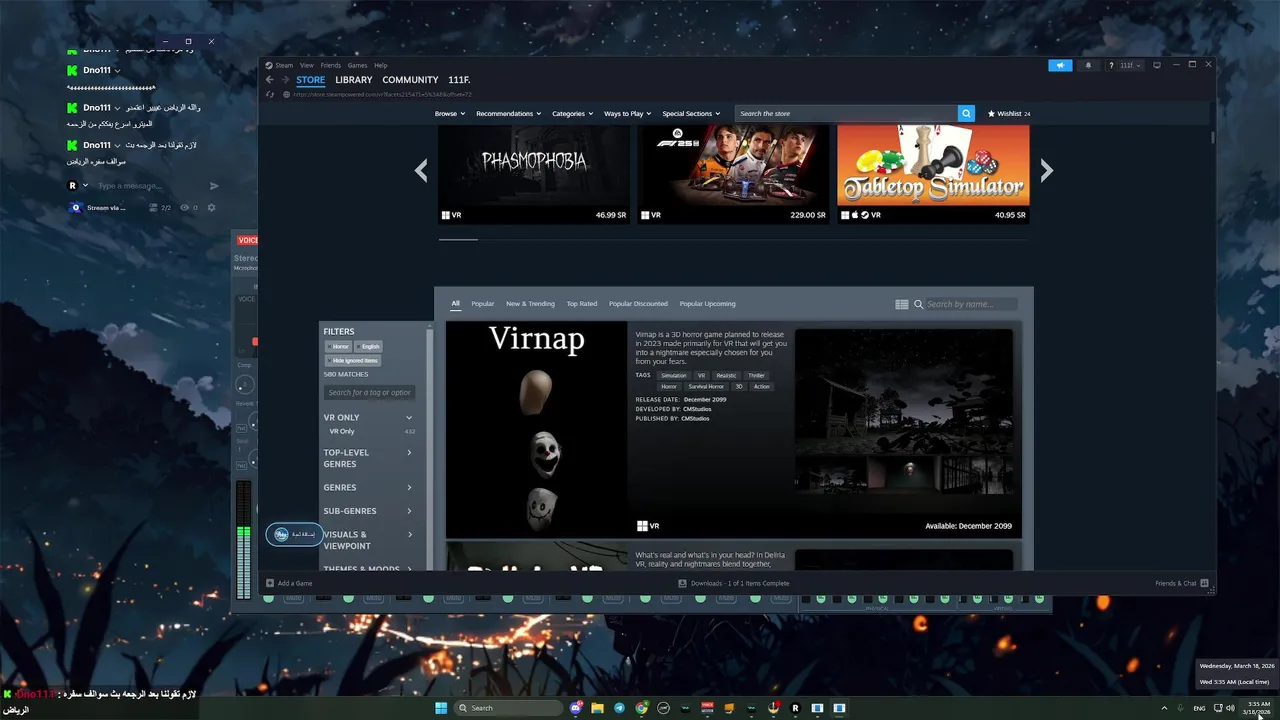This screenshot has width=1280, height=720.
Task: Open the Downloads status icon
Action: tap(682, 583)
